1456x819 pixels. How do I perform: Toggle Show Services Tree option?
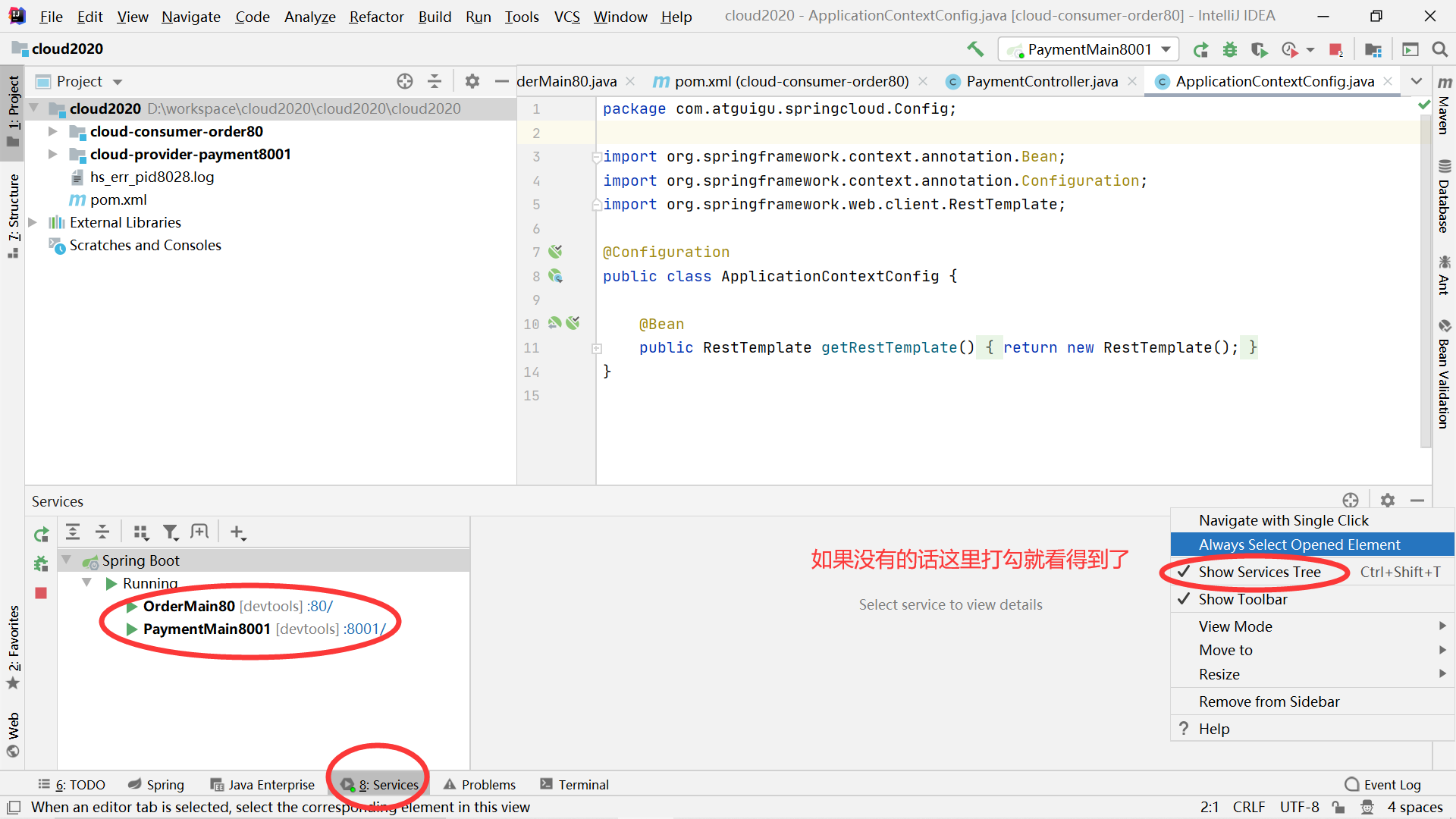[1259, 571]
